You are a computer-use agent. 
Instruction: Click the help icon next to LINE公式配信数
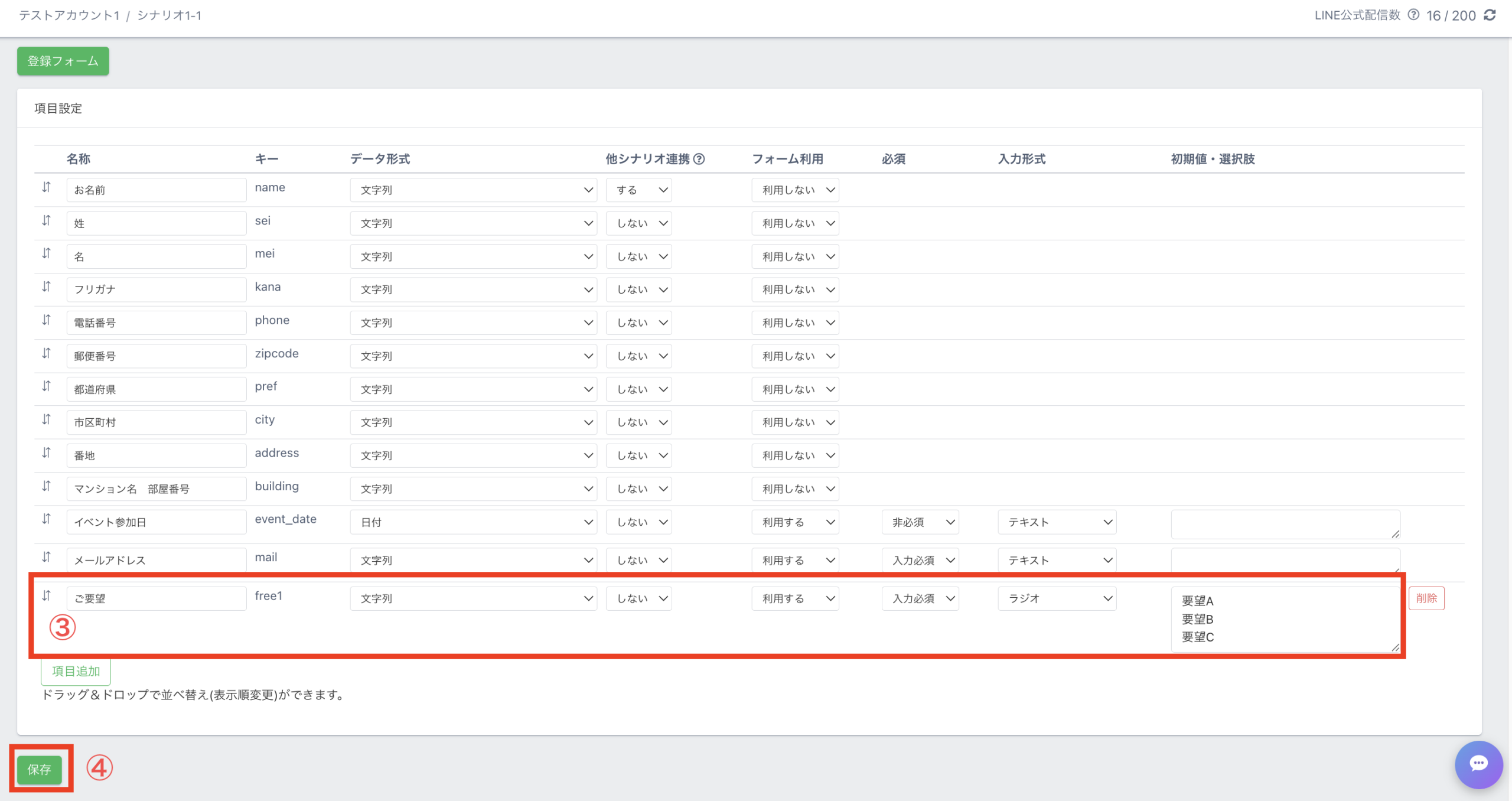1413,15
